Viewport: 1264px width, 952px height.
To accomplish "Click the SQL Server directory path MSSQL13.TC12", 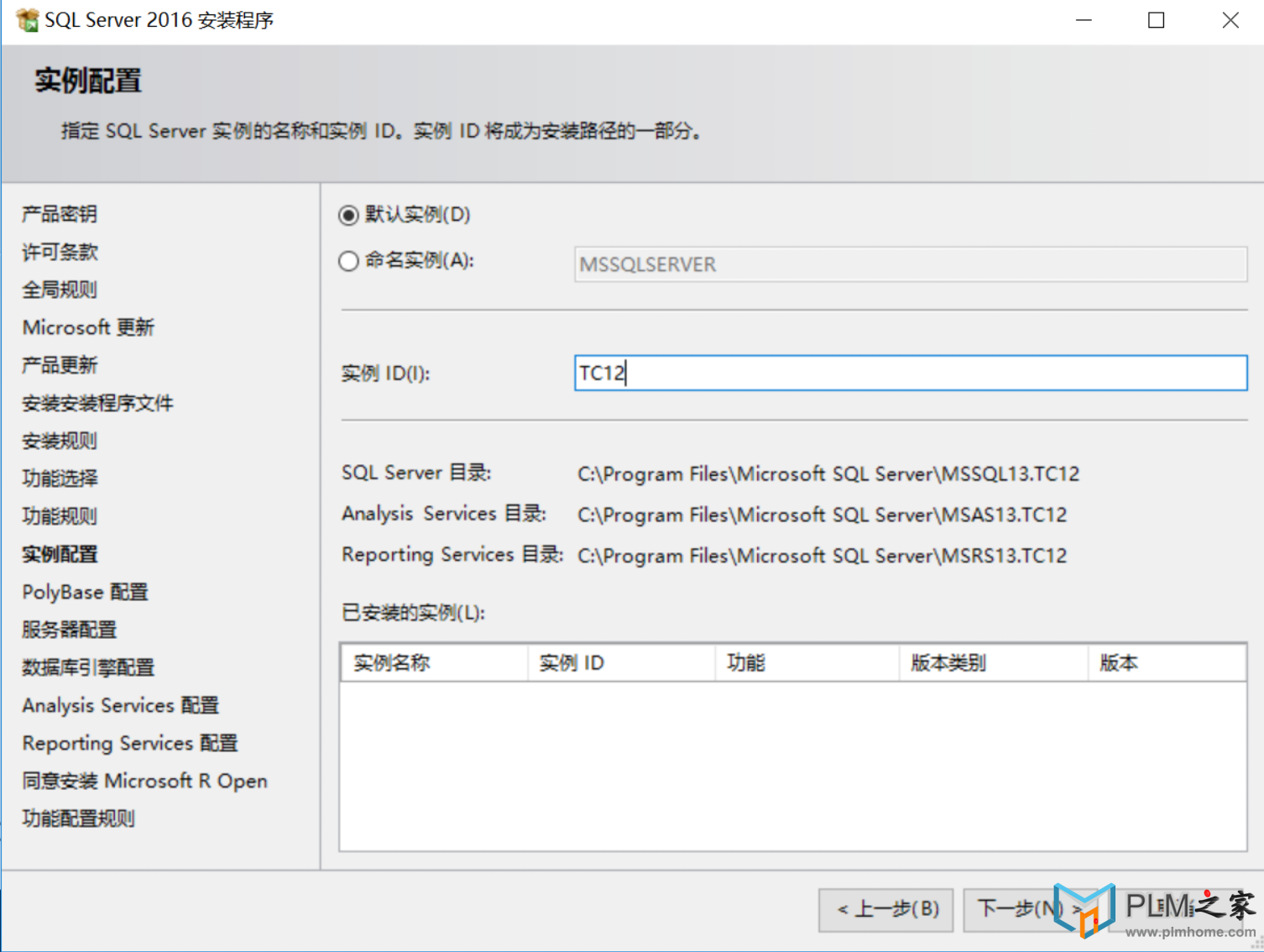I will pyautogui.click(x=828, y=474).
